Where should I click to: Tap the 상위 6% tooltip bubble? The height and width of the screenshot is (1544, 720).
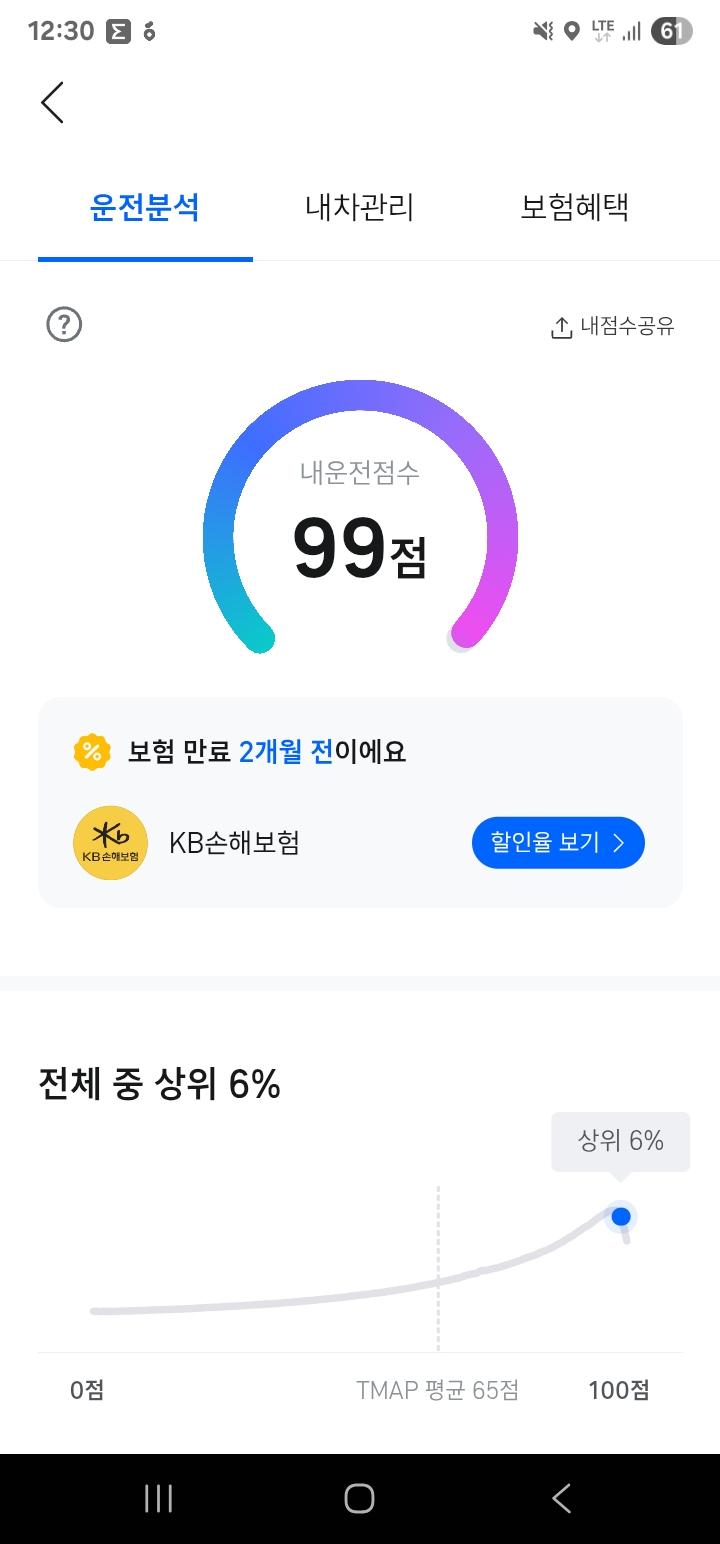click(x=620, y=1141)
